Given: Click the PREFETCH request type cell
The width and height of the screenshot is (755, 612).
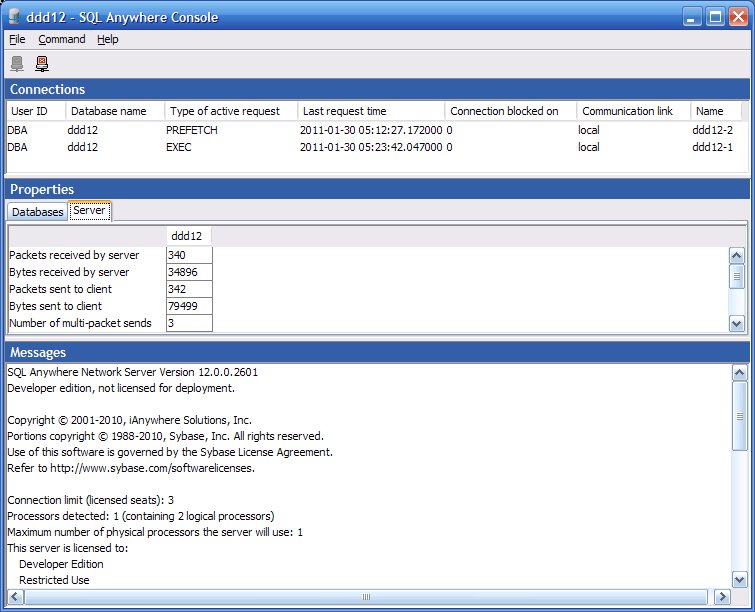Looking at the screenshot, I should tap(192, 130).
